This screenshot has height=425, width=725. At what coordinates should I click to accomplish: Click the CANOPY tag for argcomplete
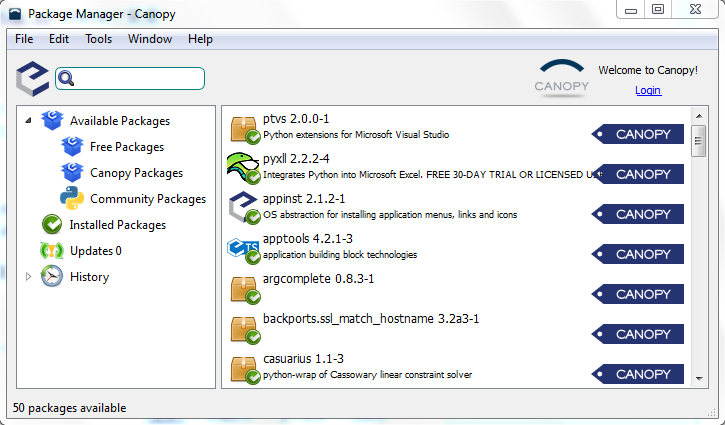[638, 294]
